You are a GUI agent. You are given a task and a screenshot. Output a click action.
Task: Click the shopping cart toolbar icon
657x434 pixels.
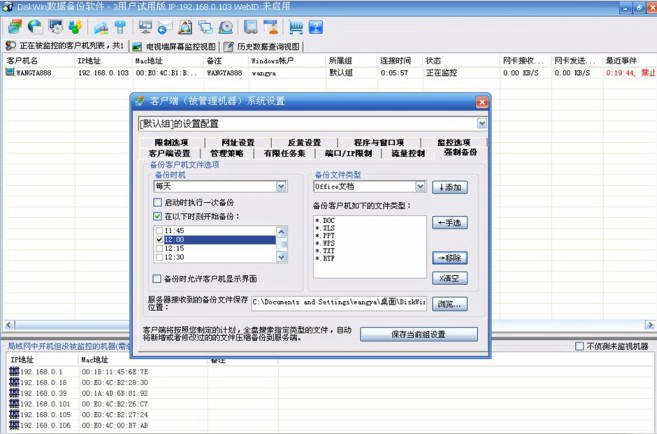click(296, 27)
